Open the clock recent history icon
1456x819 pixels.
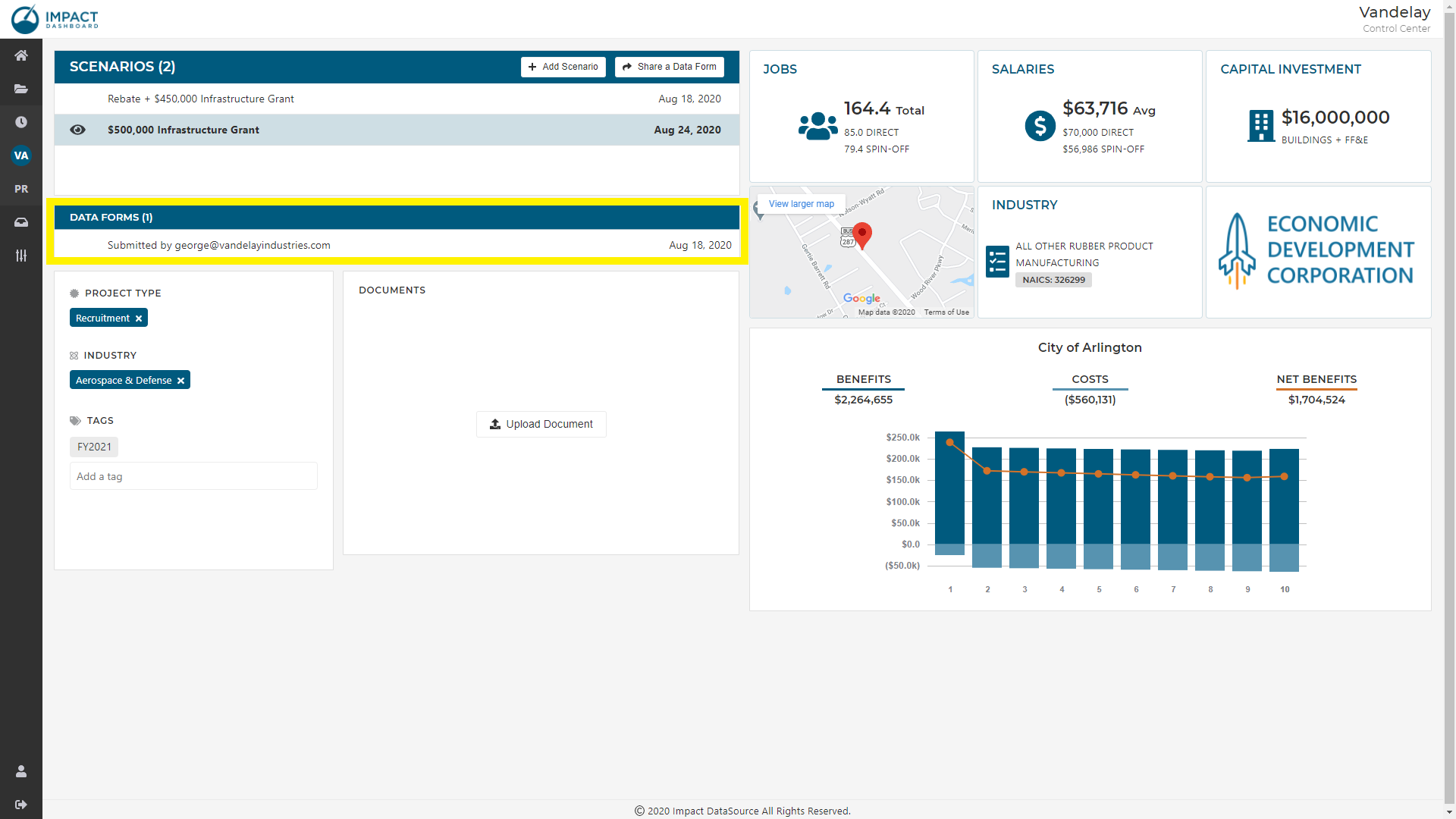tap(21, 122)
